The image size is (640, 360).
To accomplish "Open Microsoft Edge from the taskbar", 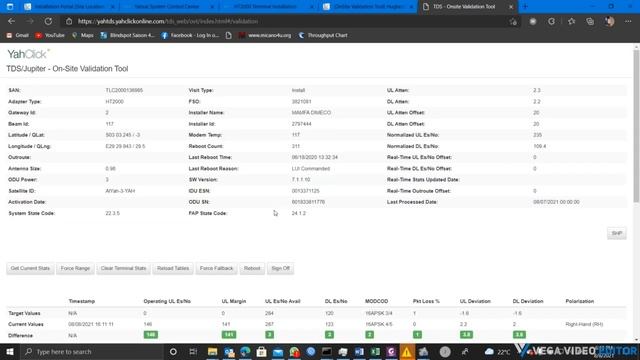I will coord(245,352).
